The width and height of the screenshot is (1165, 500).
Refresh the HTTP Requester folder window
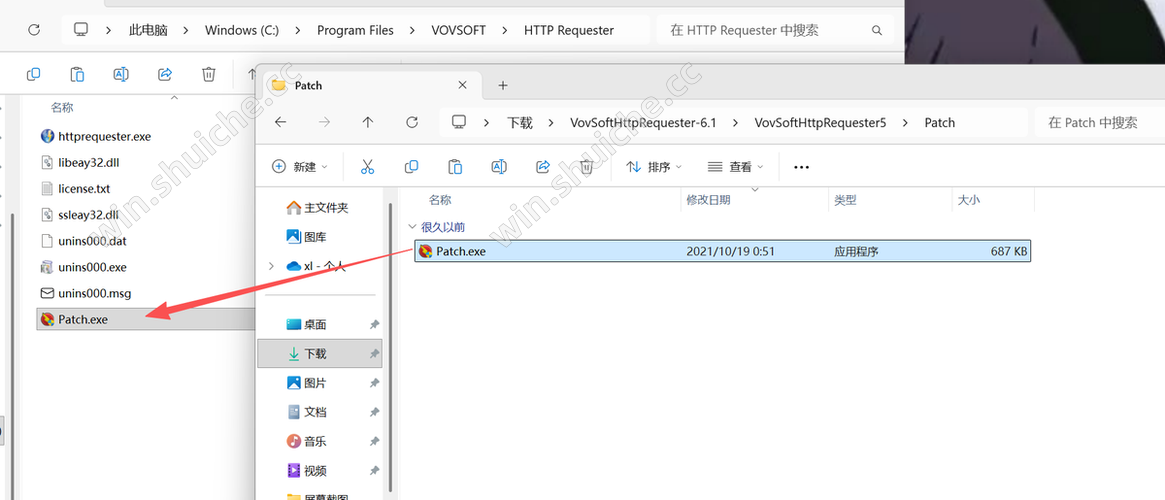coord(33,30)
